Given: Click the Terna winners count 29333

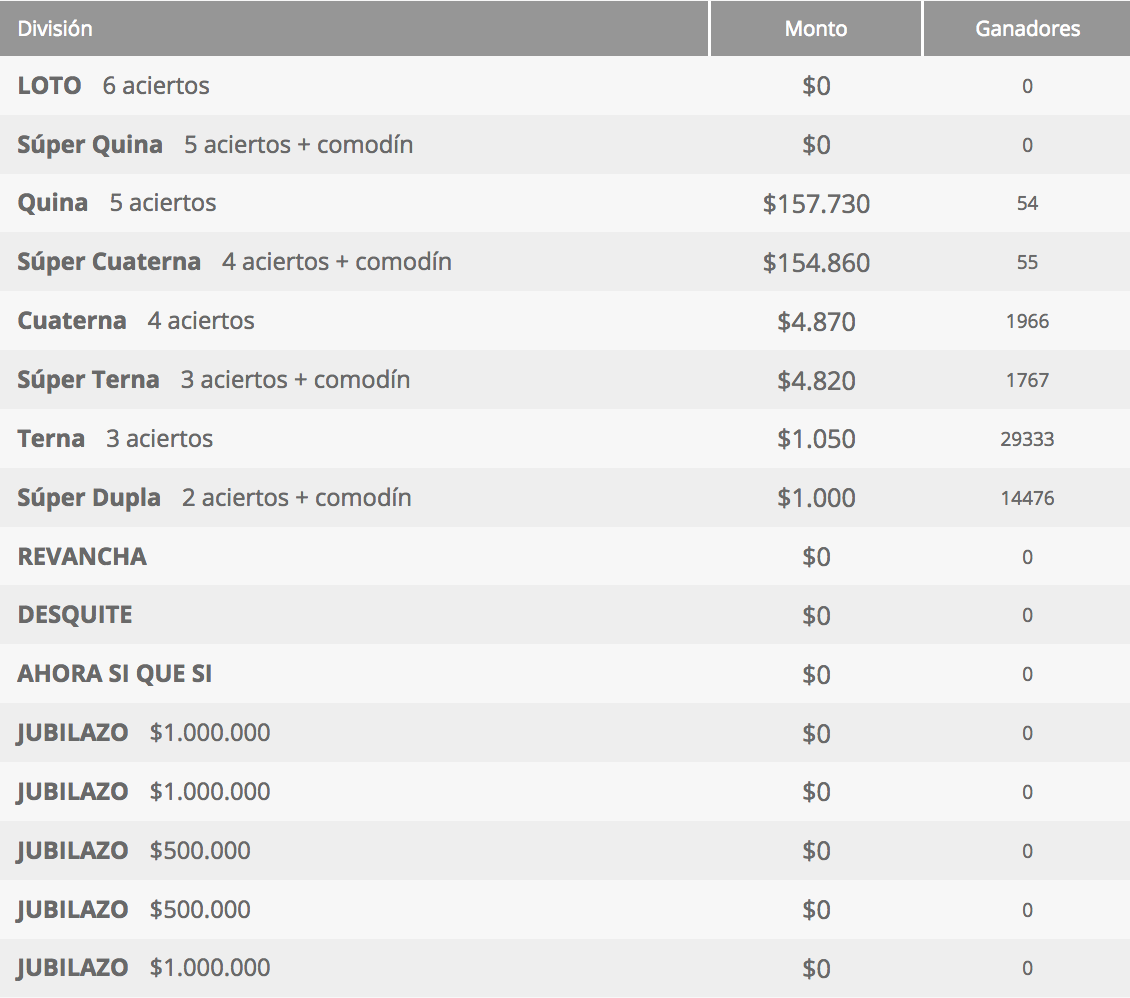Looking at the screenshot, I should coord(1027,439).
